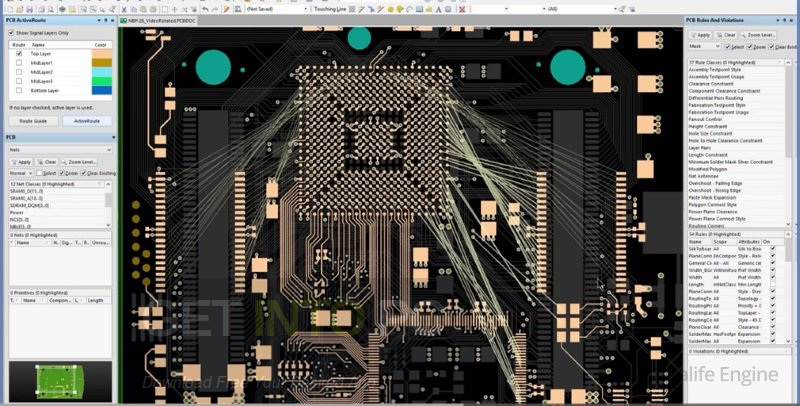Image resolution: width=800 pixels, height=406 pixels.
Task: Open the (All) filter dropdown in toolbar
Action: (x=582, y=9)
